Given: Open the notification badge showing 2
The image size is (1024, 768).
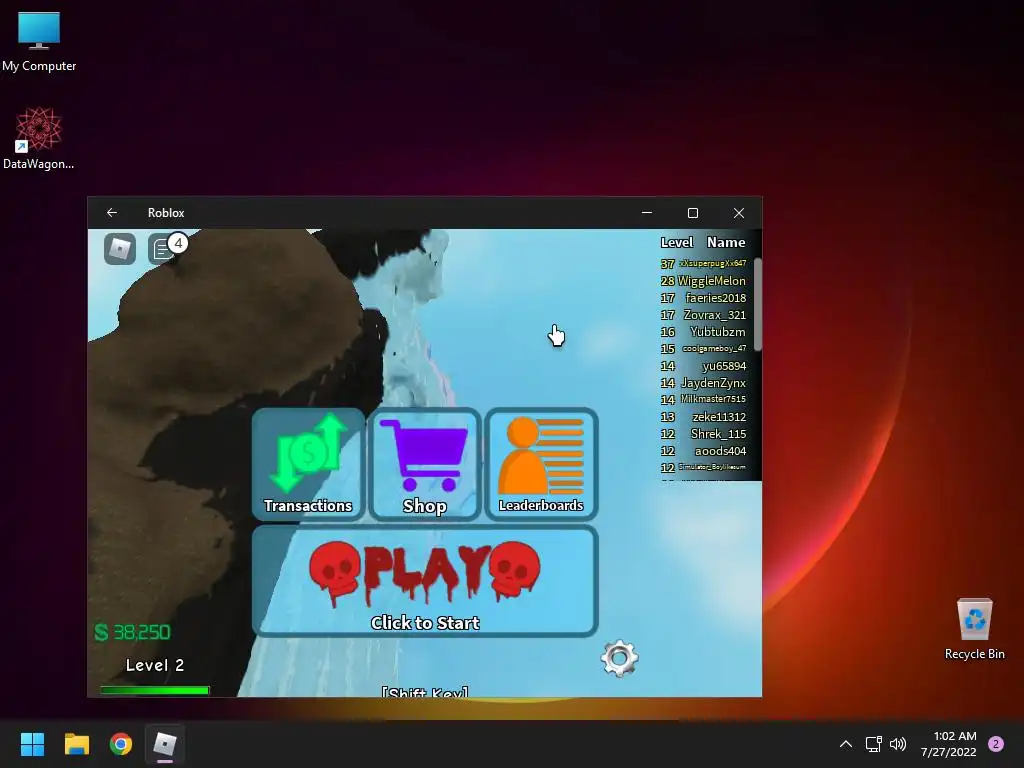Looking at the screenshot, I should coord(996,744).
